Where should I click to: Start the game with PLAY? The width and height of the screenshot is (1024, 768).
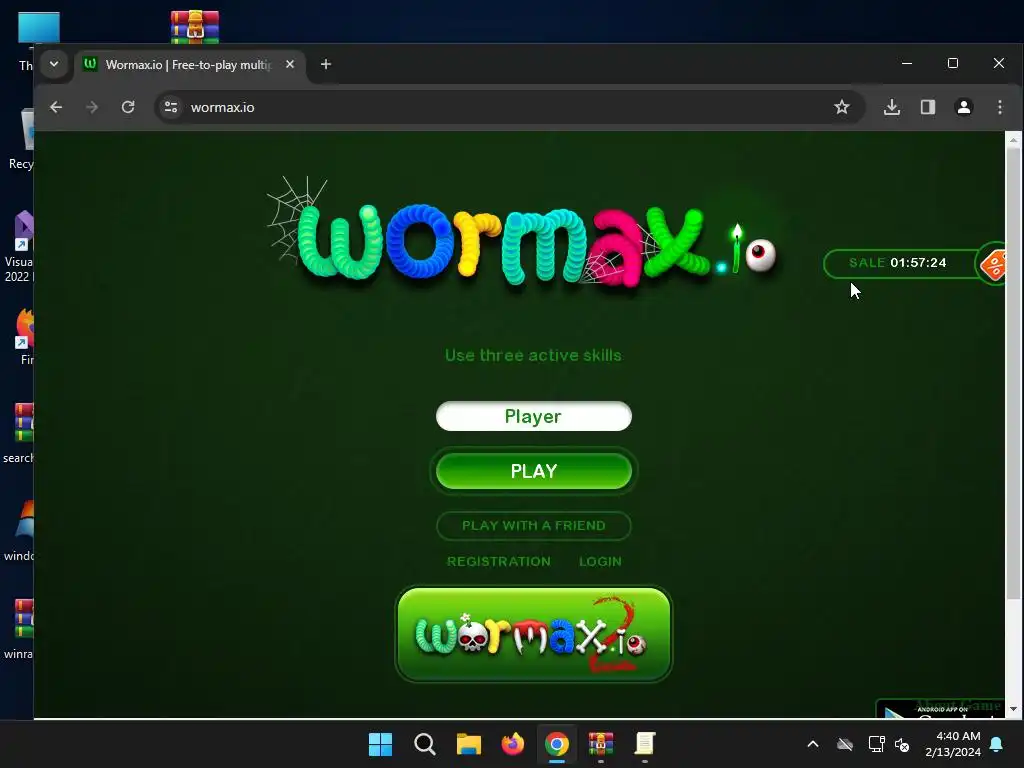(534, 471)
